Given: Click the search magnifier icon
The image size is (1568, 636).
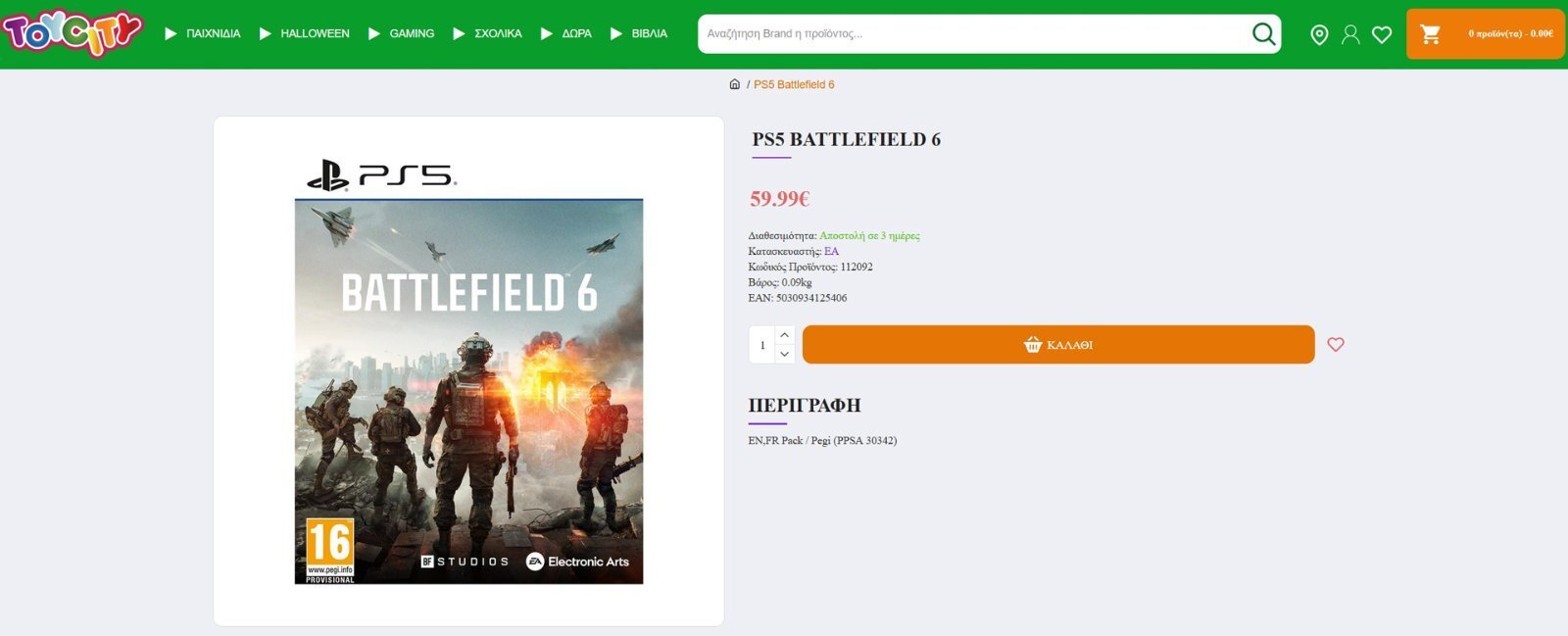Looking at the screenshot, I should pos(1263,34).
